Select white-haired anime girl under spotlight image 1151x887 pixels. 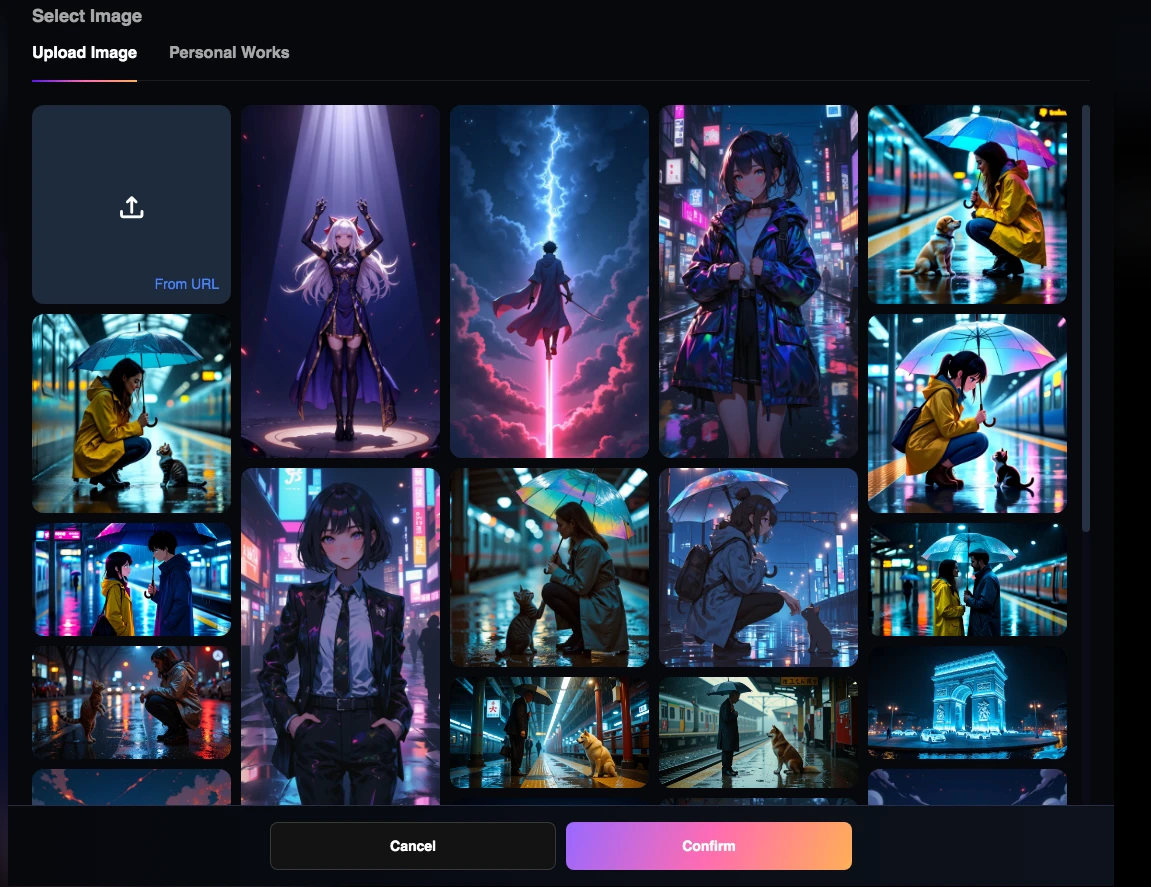pos(340,282)
